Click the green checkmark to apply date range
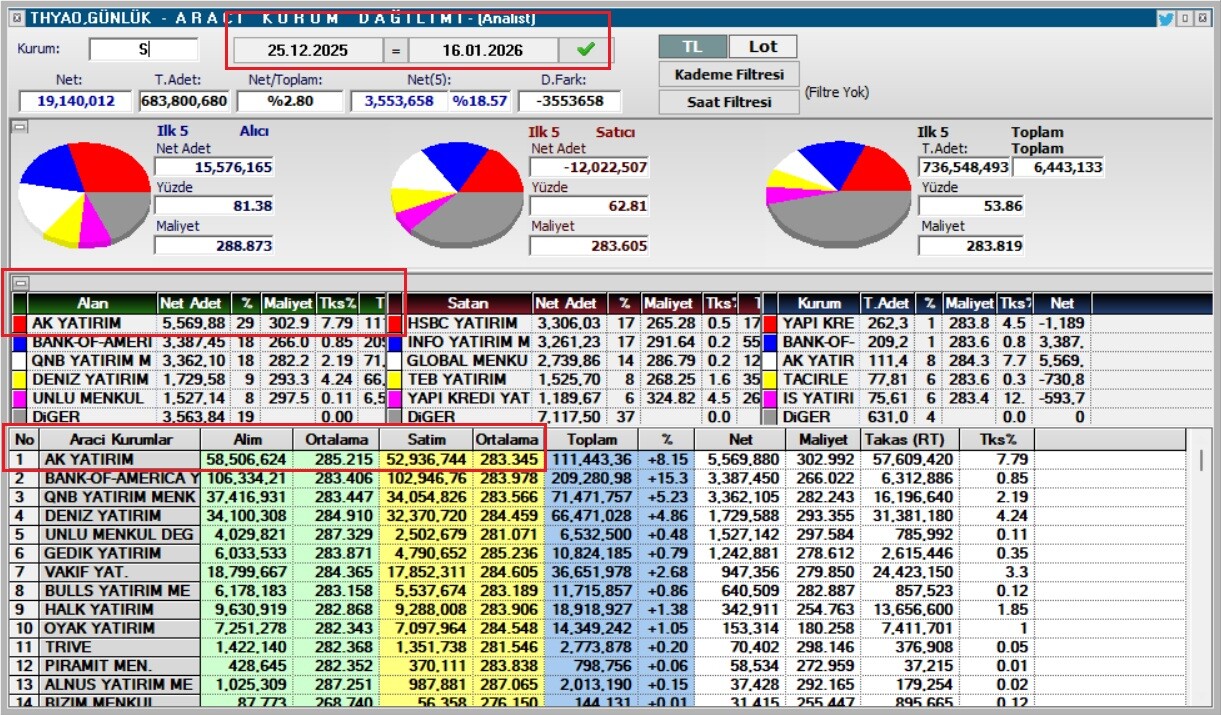 585,50
